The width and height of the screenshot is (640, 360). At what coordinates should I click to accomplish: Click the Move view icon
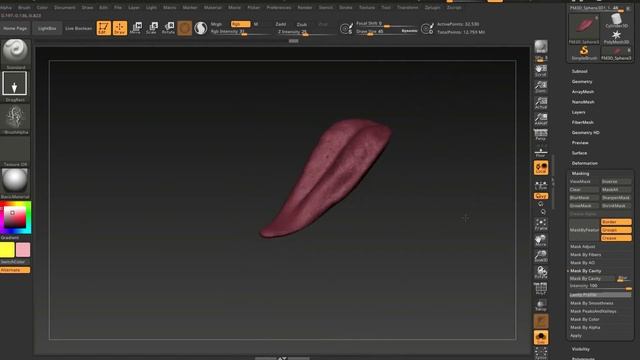541,240
